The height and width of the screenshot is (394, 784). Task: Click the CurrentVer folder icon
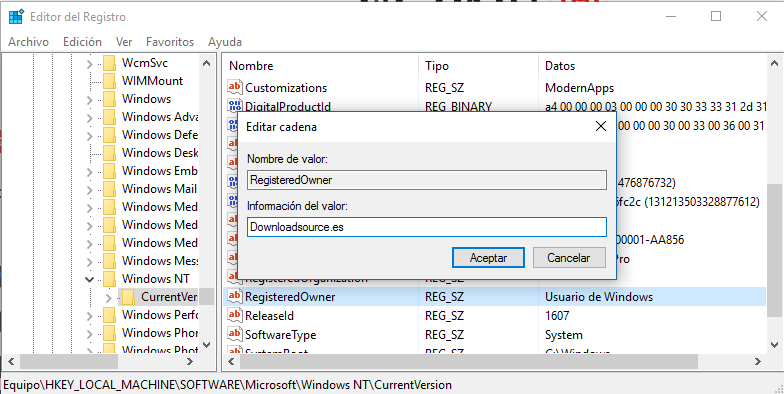click(128, 297)
